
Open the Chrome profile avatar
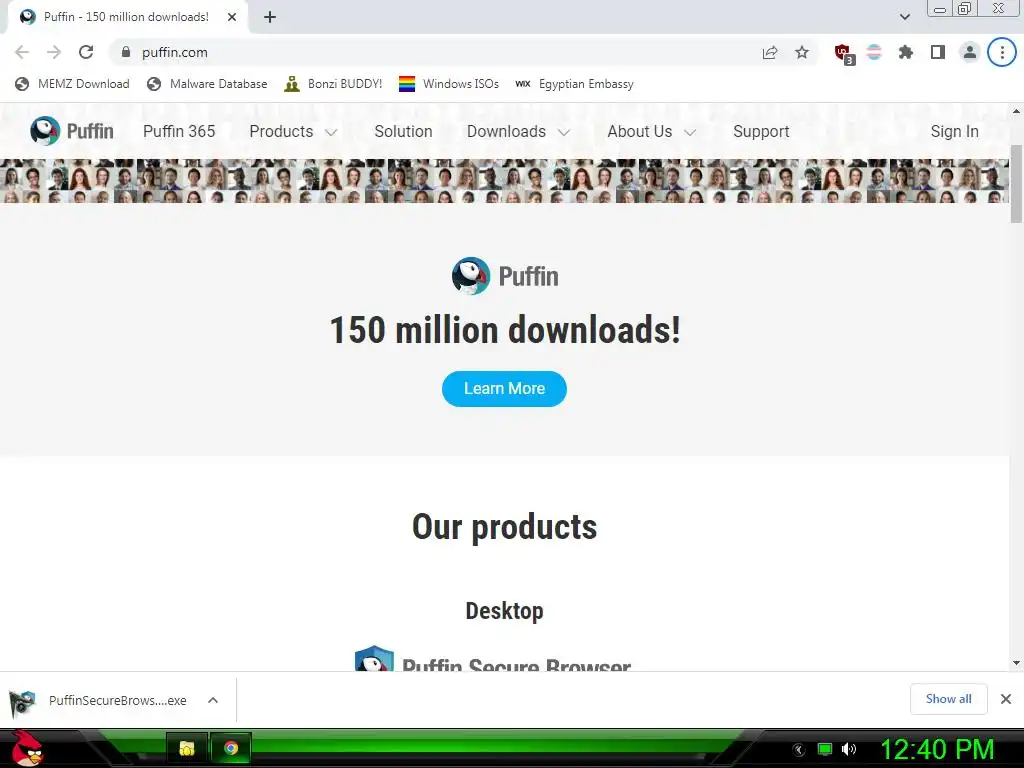tap(970, 52)
